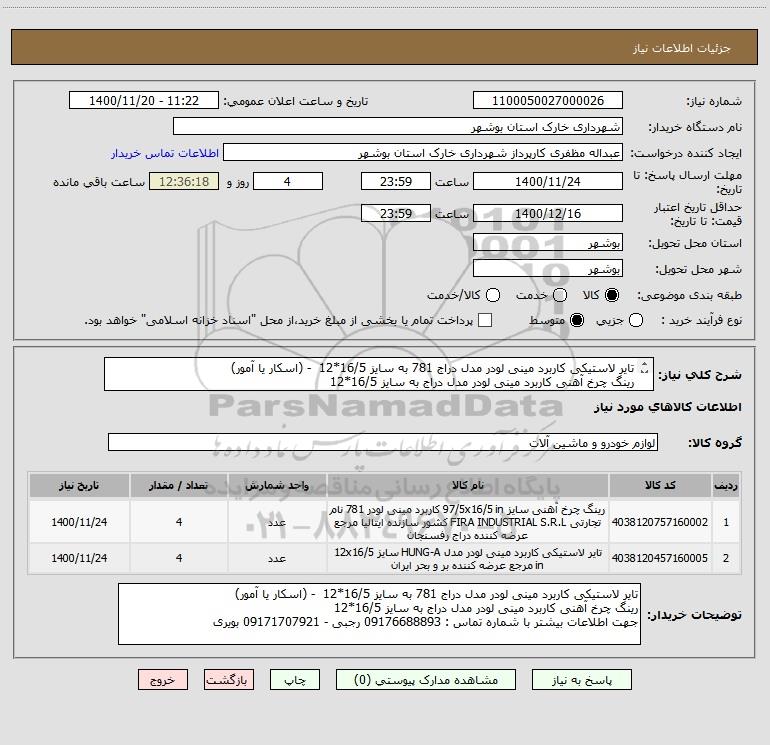The height and width of the screenshot is (745, 770).
Task: Click the price validity date 1400/12/16 field
Action: click(548, 213)
